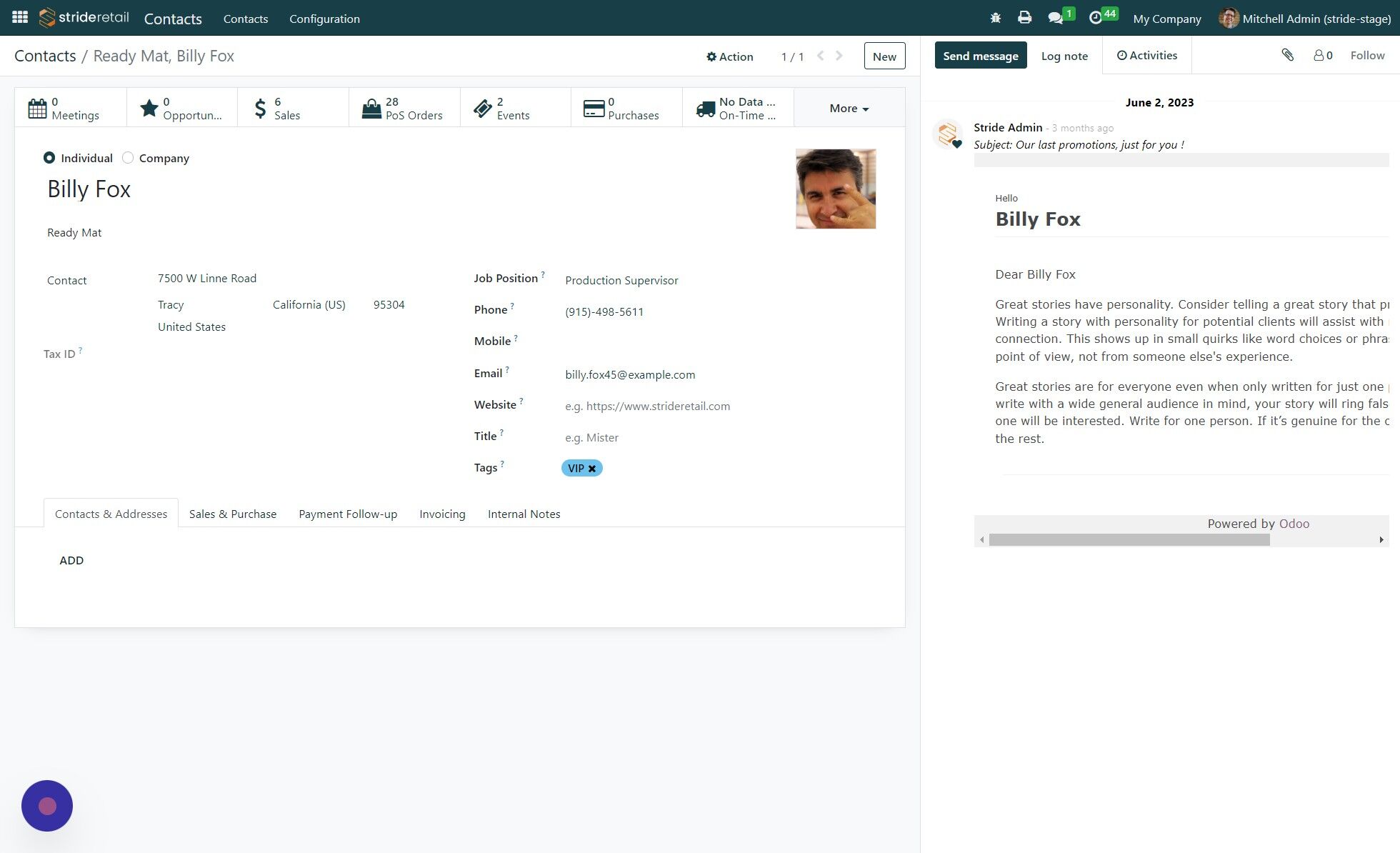Open the messaging conversations icon
Image resolution: width=1400 pixels, height=853 pixels.
1056,17
